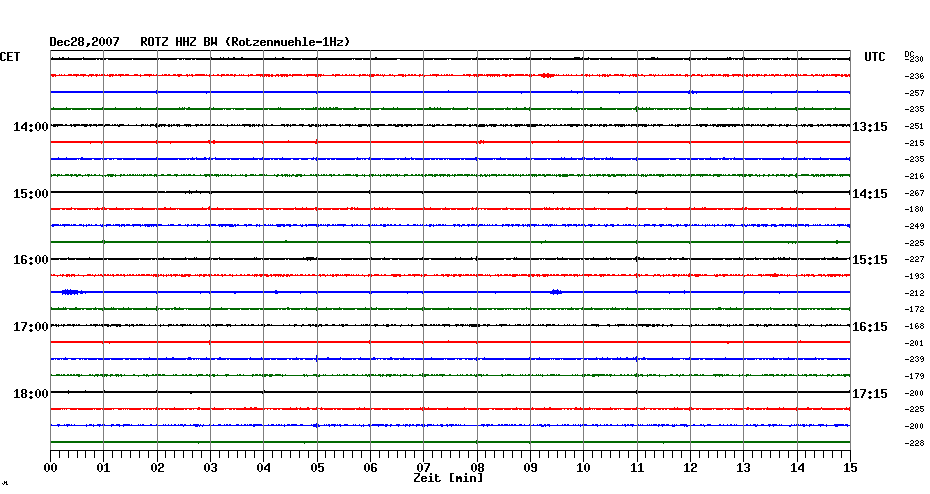Click the "CET" time zone label
Image resolution: width=930 pixels, height=494 pixels.
click(10, 57)
